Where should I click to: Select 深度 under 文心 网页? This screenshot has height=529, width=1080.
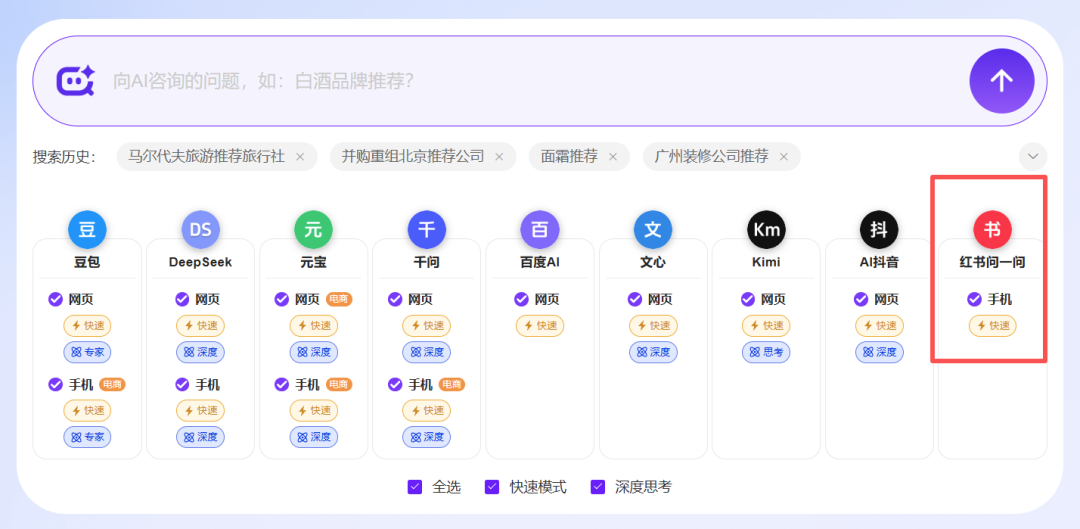coord(653,352)
